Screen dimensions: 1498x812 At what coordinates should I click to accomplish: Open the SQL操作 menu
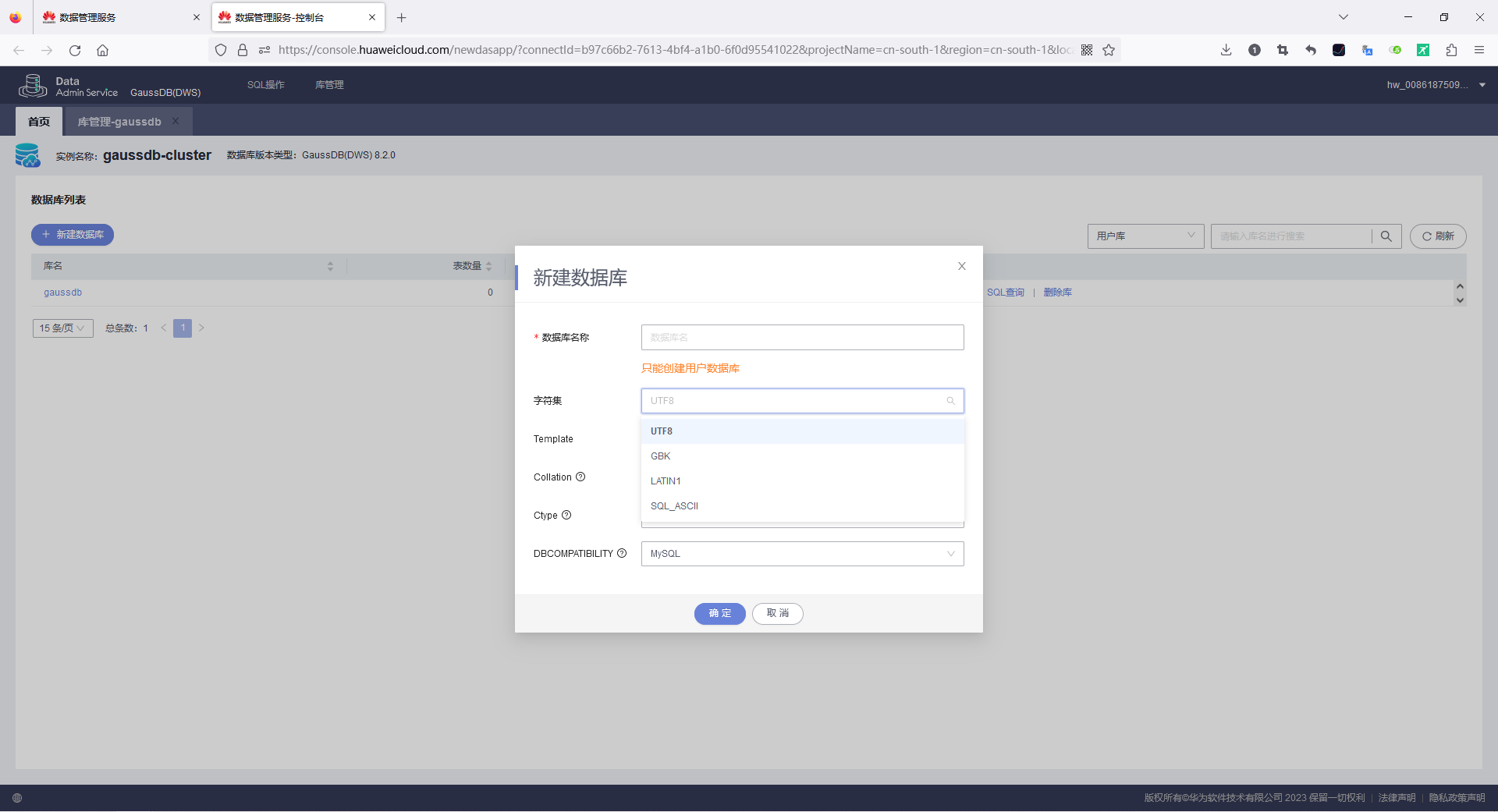265,84
